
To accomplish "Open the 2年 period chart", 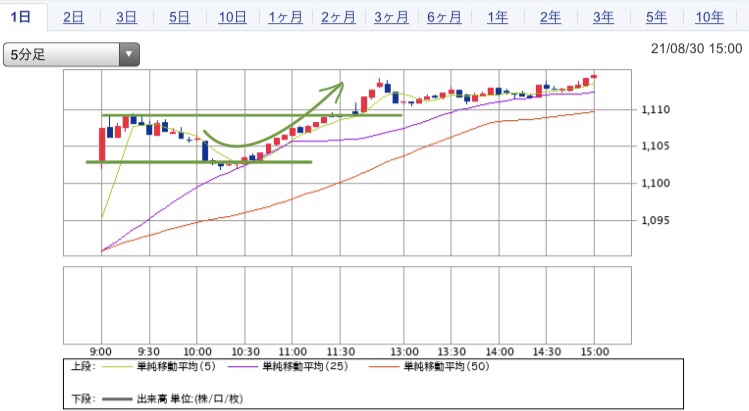I will [x=551, y=18].
